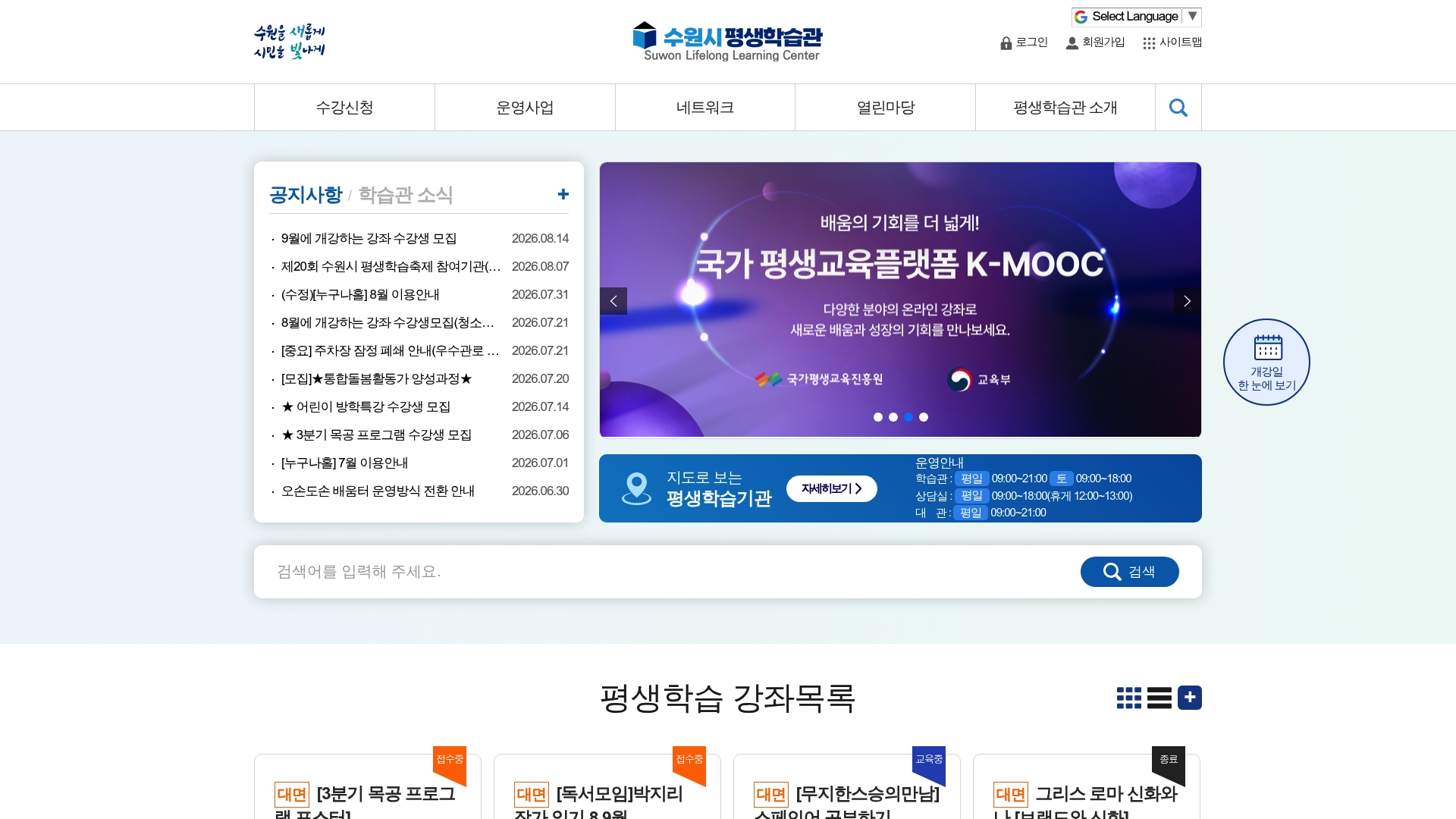Screen dimensions: 1456x819
Task: Click the 검색어를 입력해 주세요 search field
Action: 667,572
